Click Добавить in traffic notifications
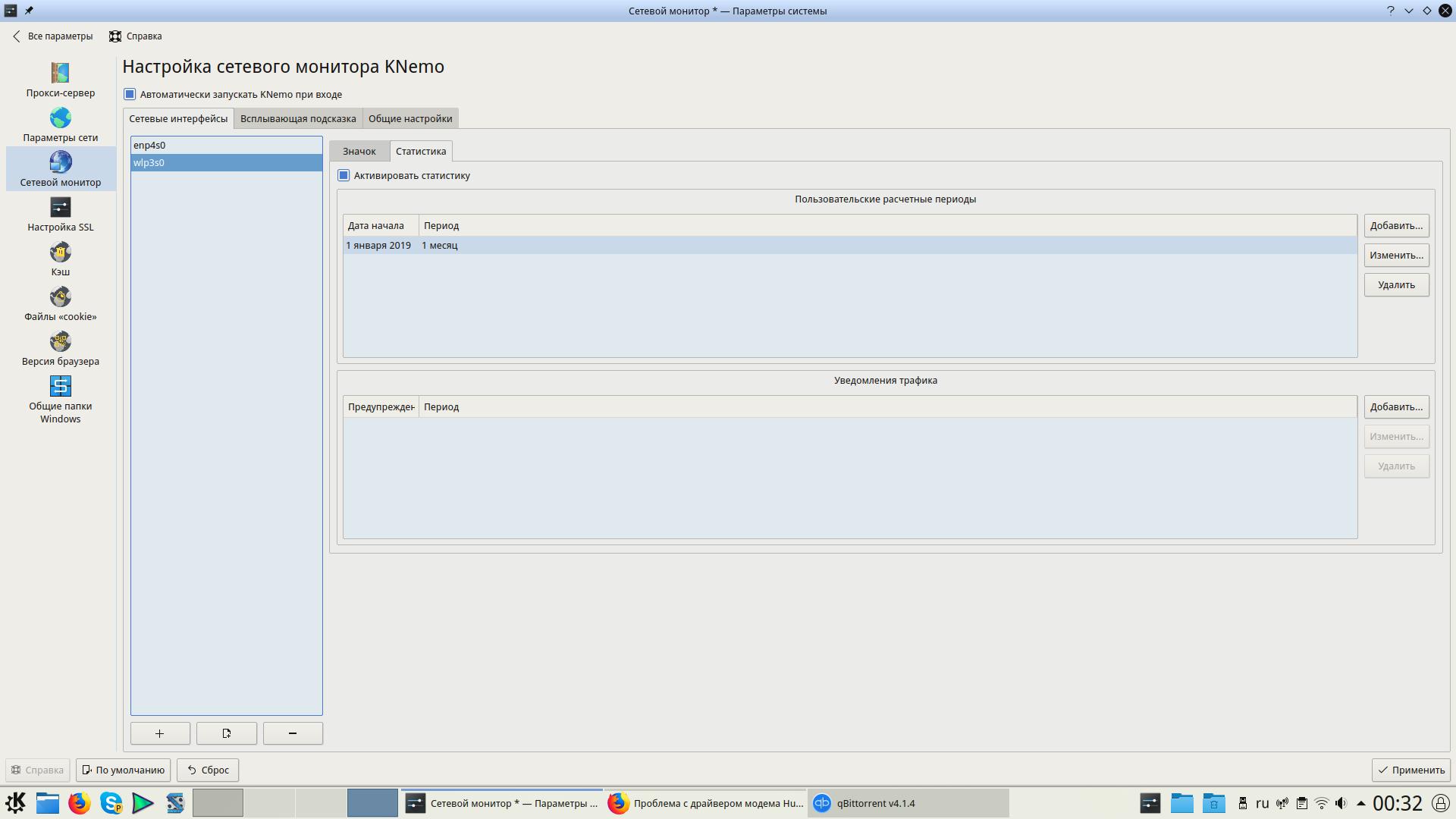The height and width of the screenshot is (819, 1456). point(1396,407)
